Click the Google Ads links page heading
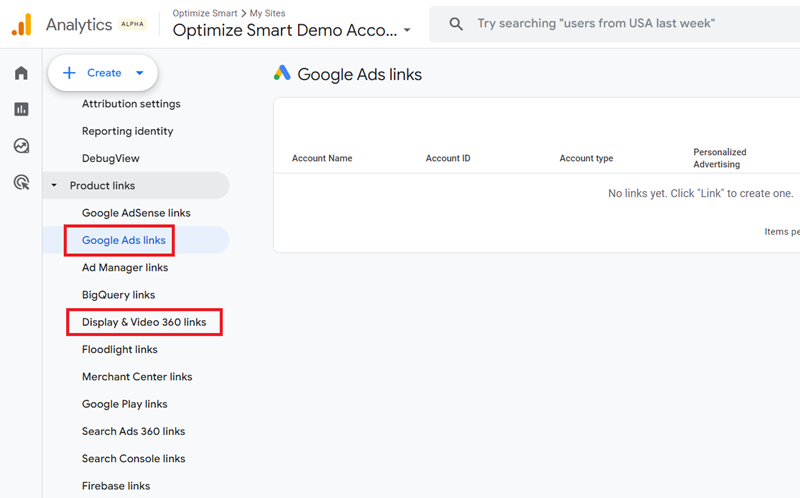The height and width of the screenshot is (498, 800). pos(359,74)
